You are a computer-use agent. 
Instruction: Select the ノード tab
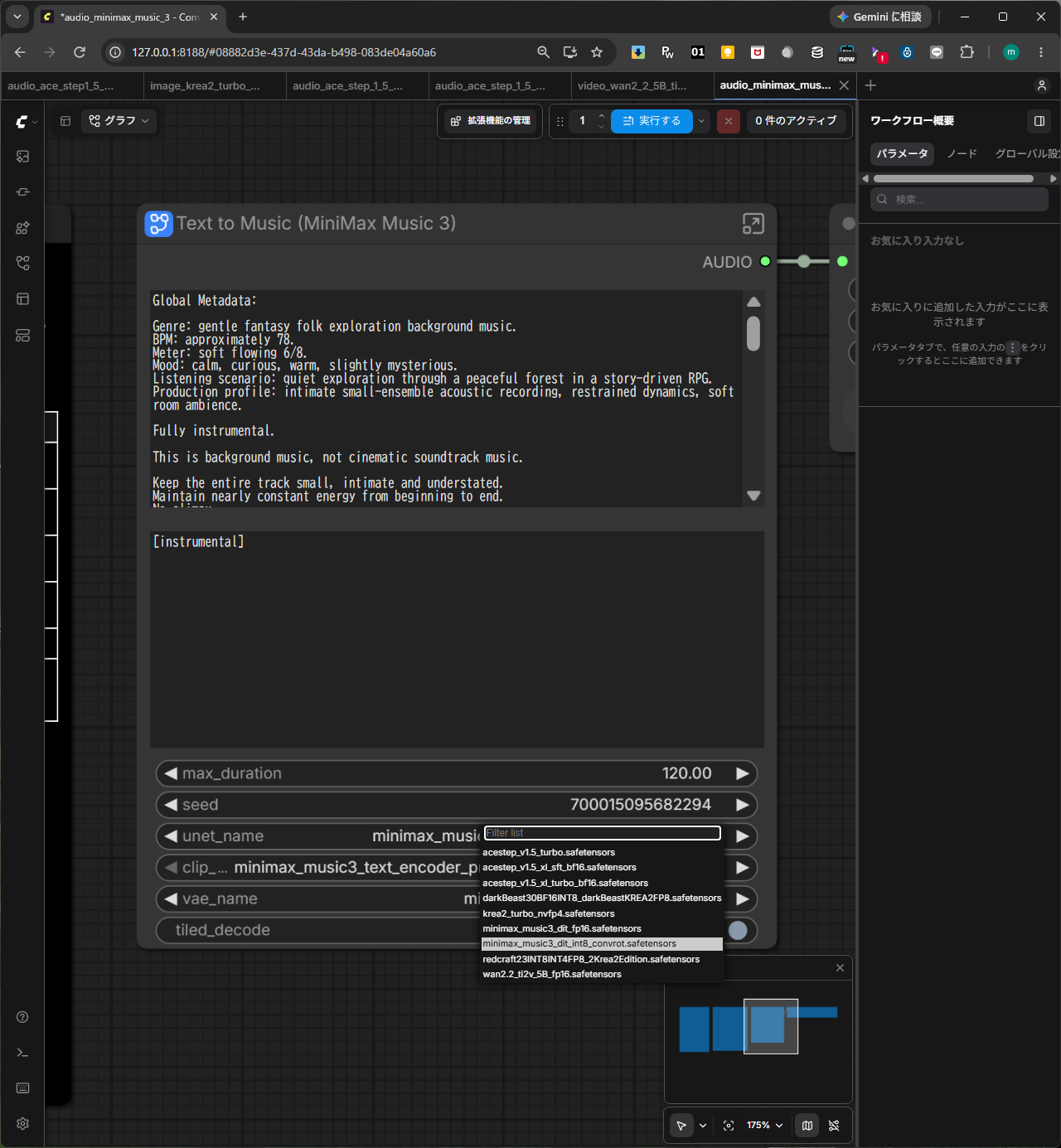[962, 154]
